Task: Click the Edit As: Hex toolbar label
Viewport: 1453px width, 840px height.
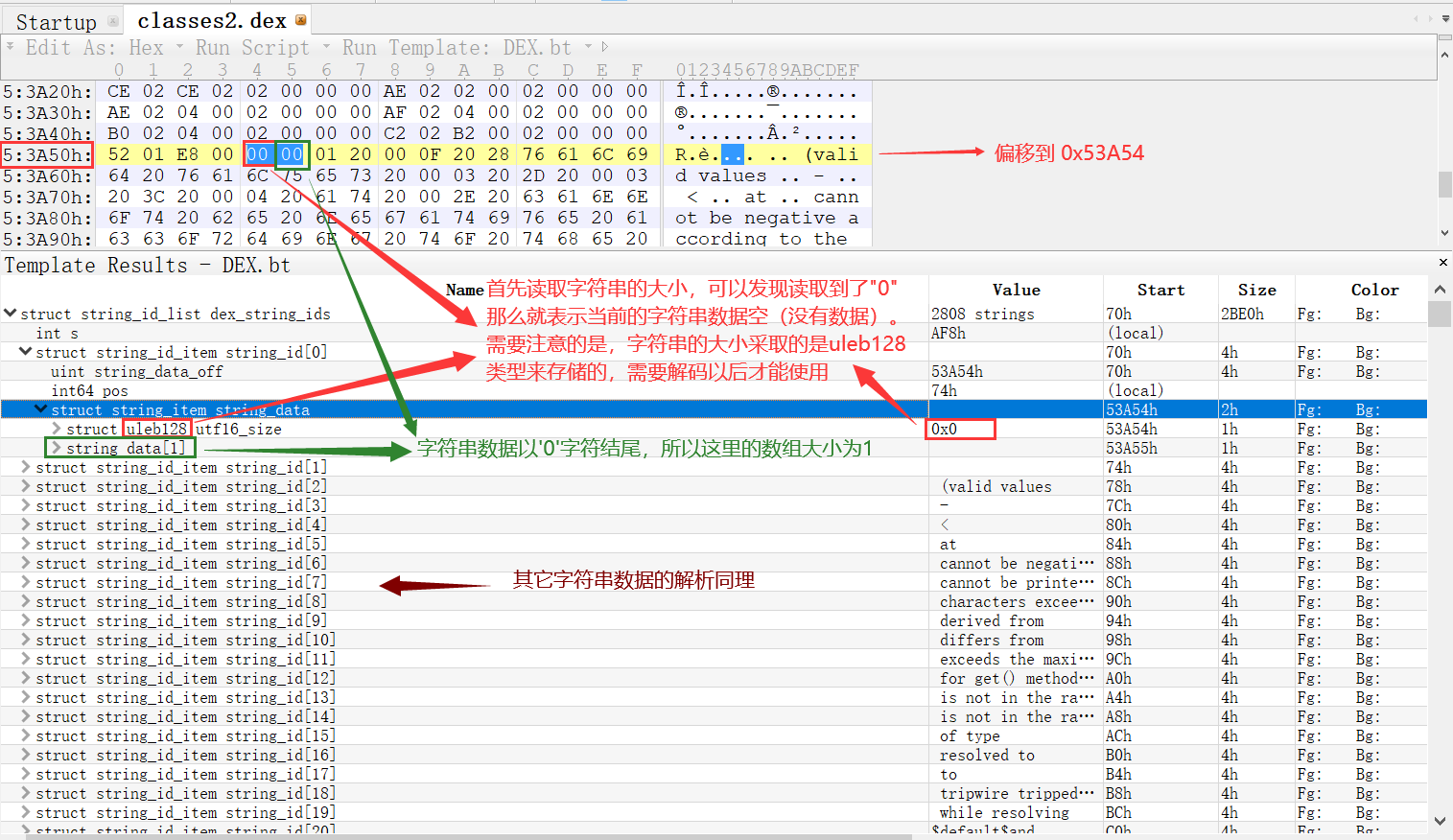Action: click(x=94, y=47)
